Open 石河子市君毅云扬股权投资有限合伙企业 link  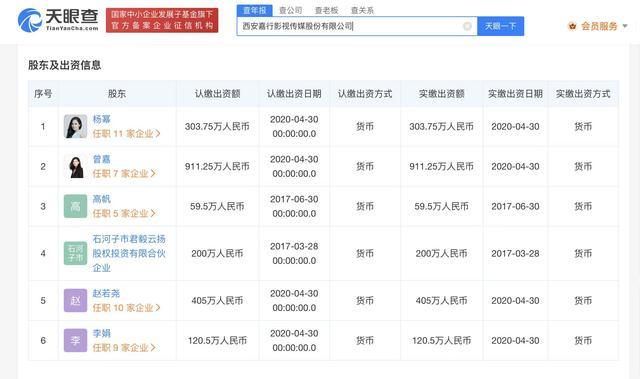129,253
